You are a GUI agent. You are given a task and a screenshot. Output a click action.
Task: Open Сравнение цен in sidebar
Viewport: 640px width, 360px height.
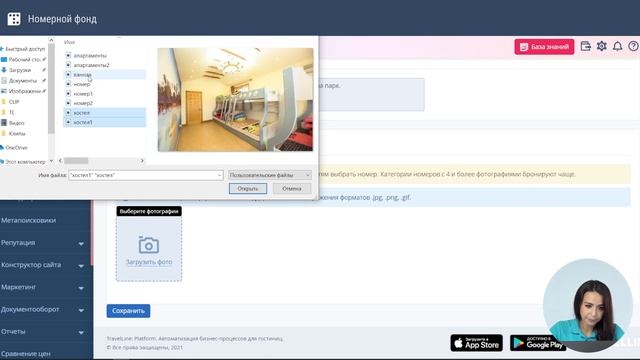[26, 354]
